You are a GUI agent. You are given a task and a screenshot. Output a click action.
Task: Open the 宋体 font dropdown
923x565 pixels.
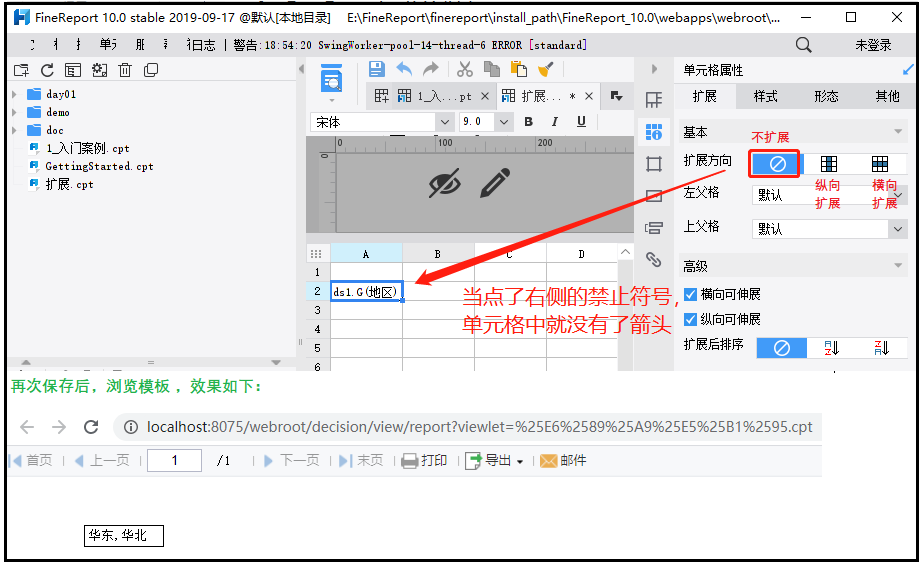click(x=444, y=122)
